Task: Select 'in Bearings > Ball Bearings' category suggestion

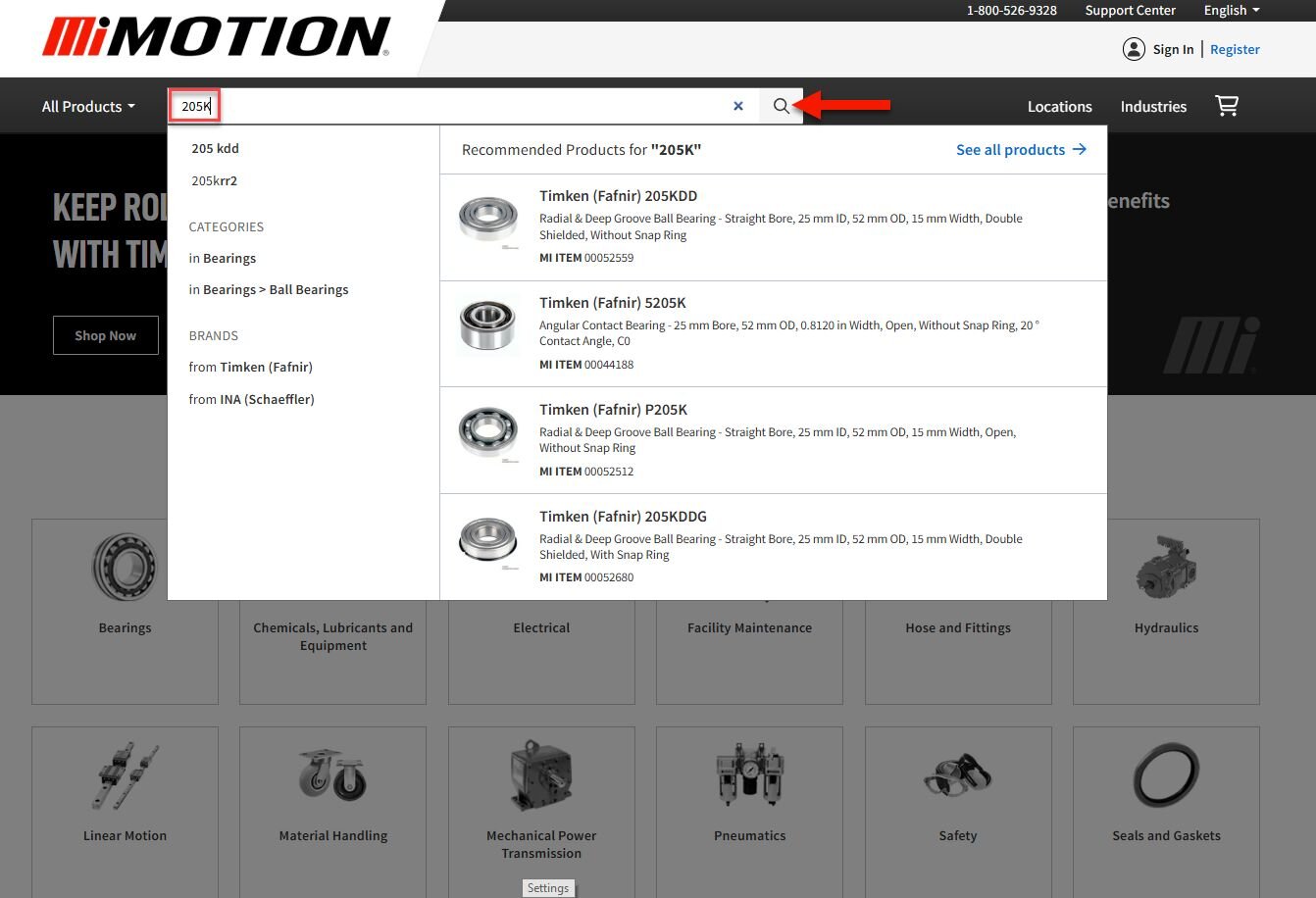Action: pos(269,290)
